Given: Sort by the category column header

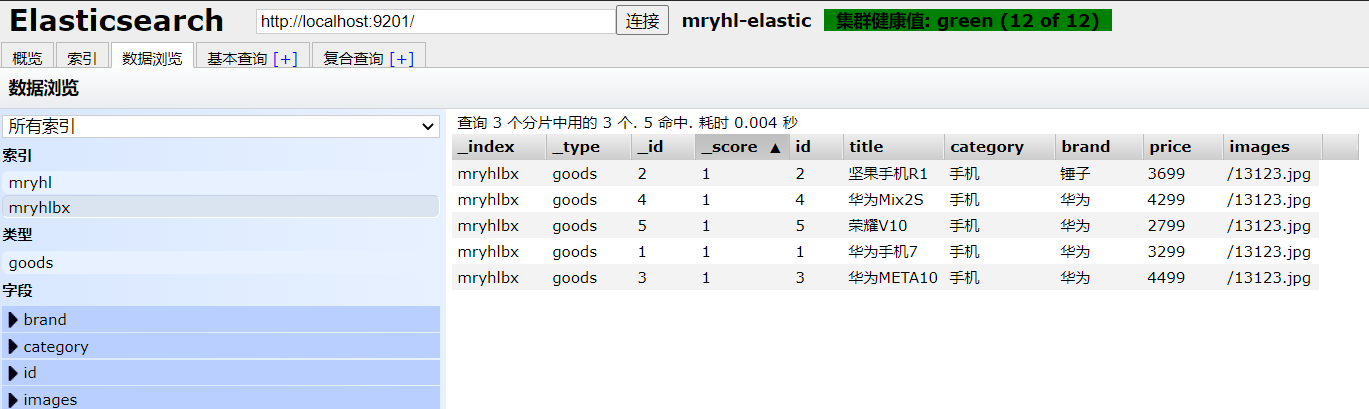Looking at the screenshot, I should click(1000, 147).
